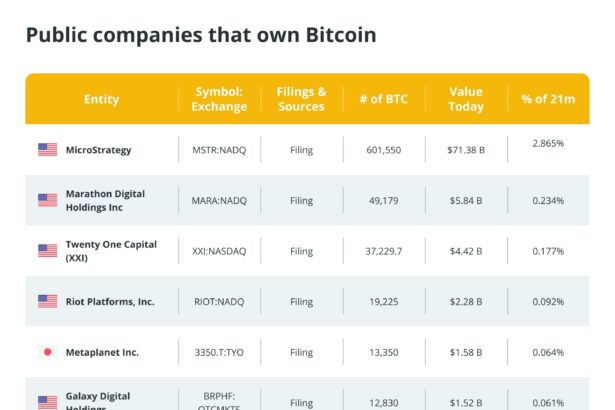Viewport: 615px width, 410px height.
Task: Click the US flag beside Twenty One Capital
Action: 47,250
